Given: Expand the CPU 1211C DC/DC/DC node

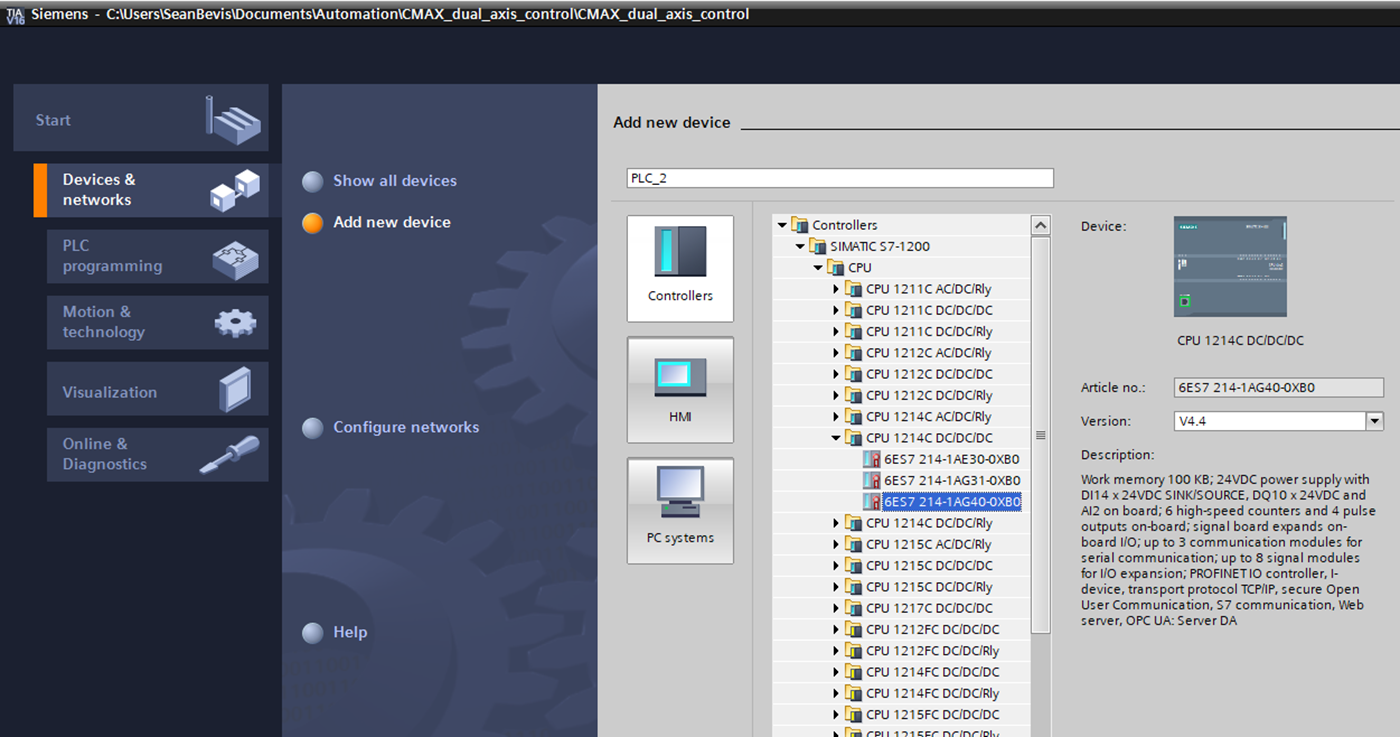Looking at the screenshot, I should (x=836, y=310).
